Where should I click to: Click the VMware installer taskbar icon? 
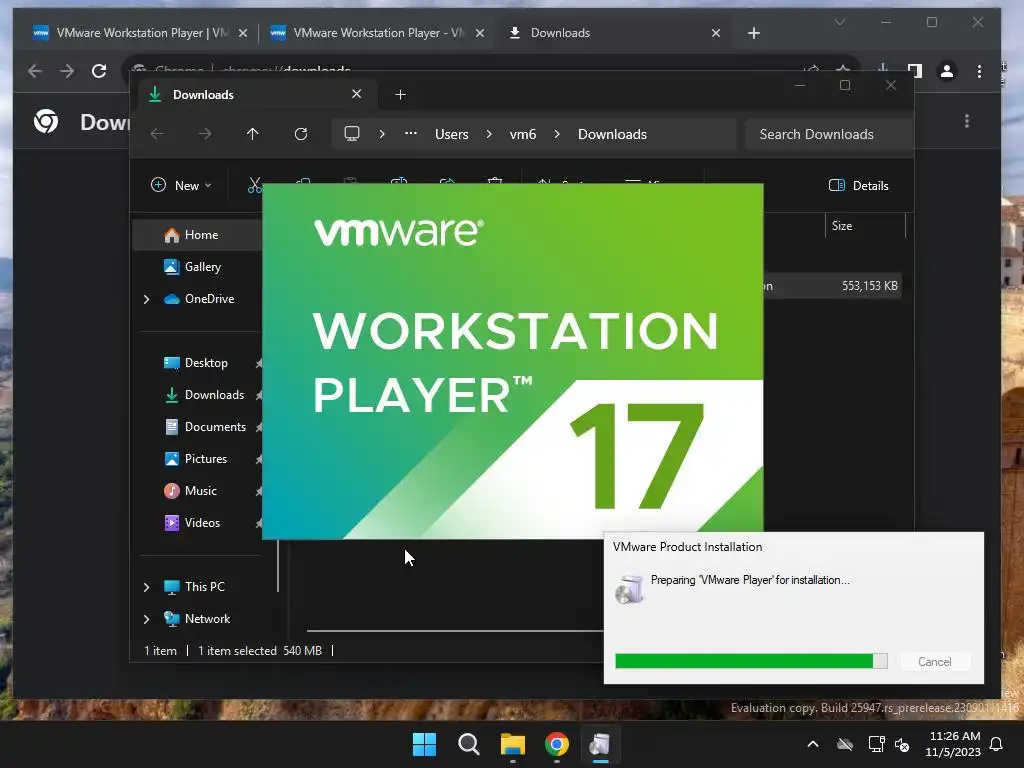click(600, 744)
